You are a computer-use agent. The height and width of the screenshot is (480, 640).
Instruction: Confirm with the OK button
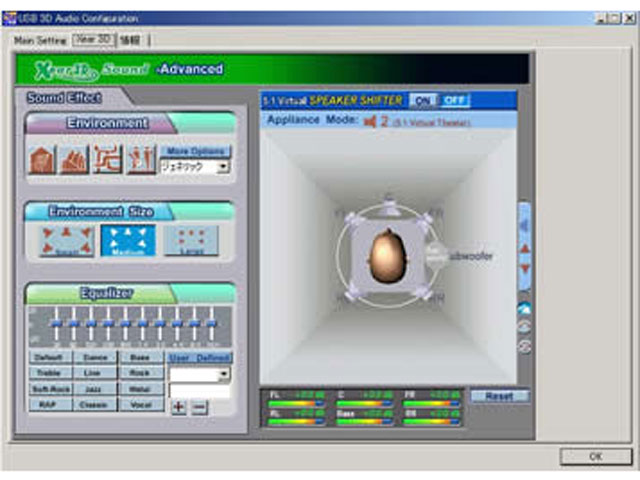click(596, 456)
